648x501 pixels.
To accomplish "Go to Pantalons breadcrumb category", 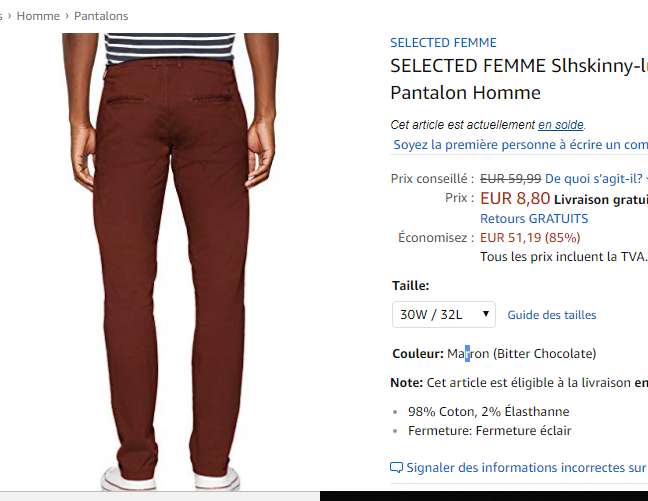I will click(101, 16).
